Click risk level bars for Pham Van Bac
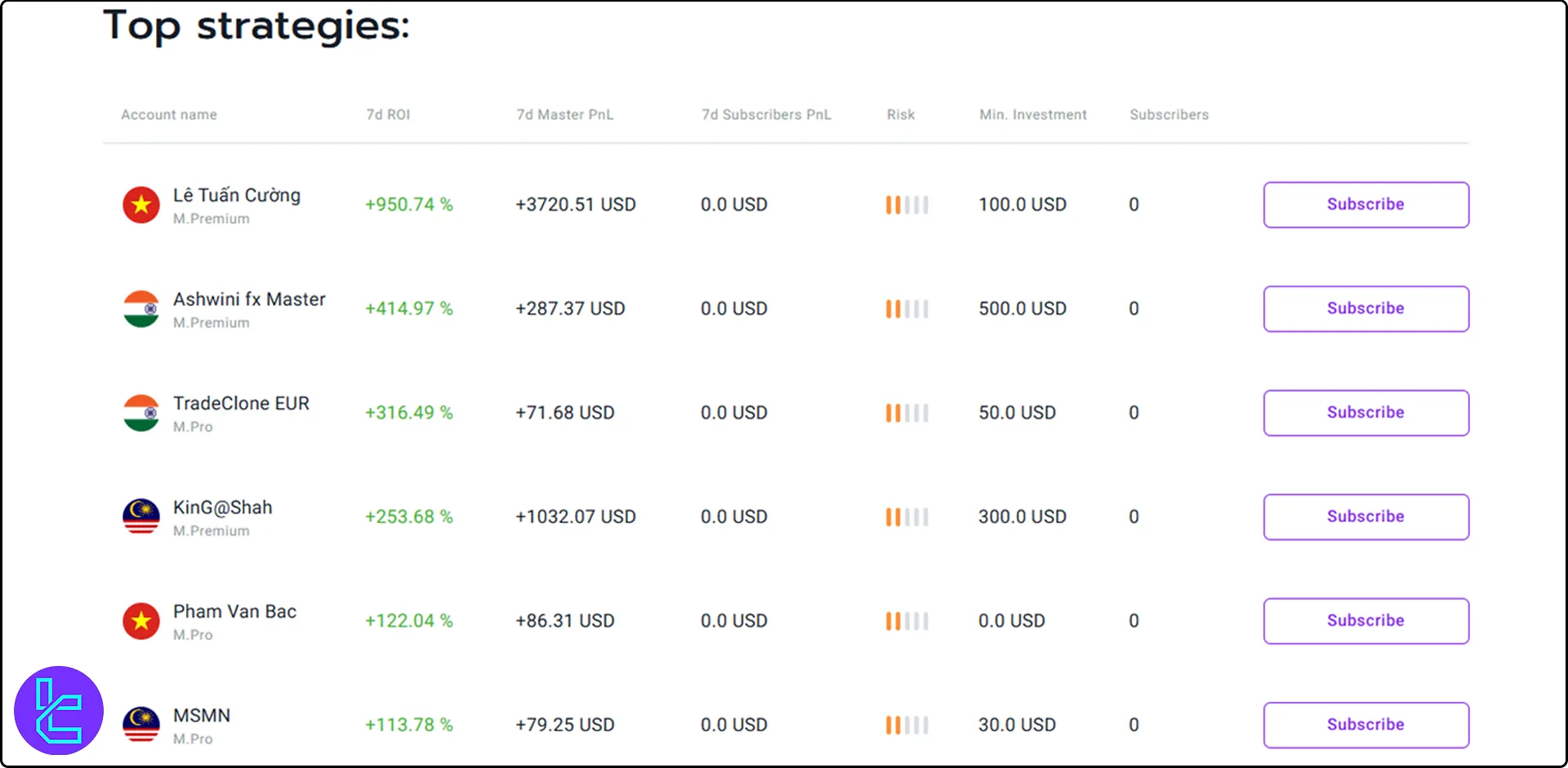 907,621
